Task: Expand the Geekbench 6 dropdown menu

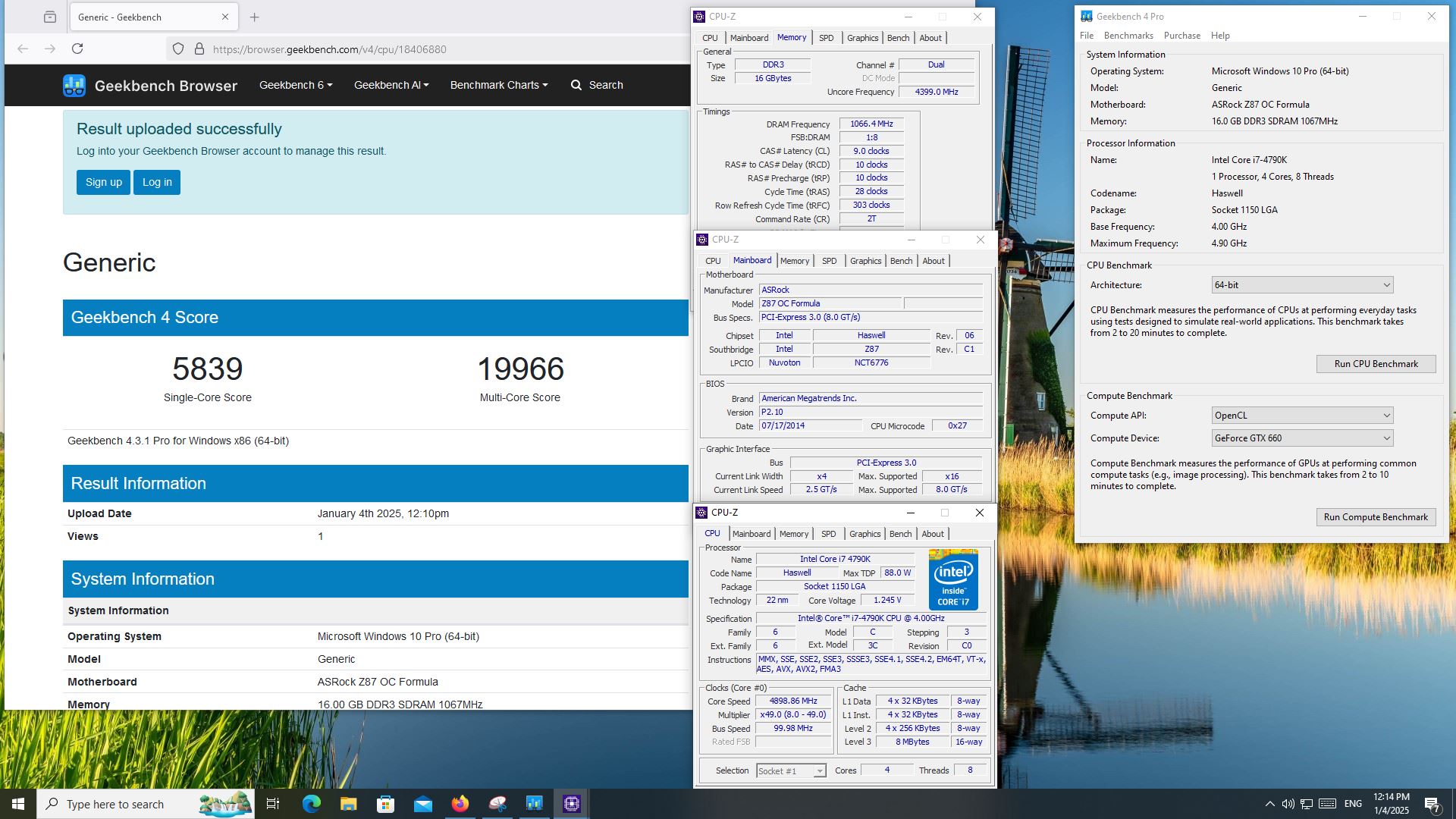Action: (x=296, y=85)
